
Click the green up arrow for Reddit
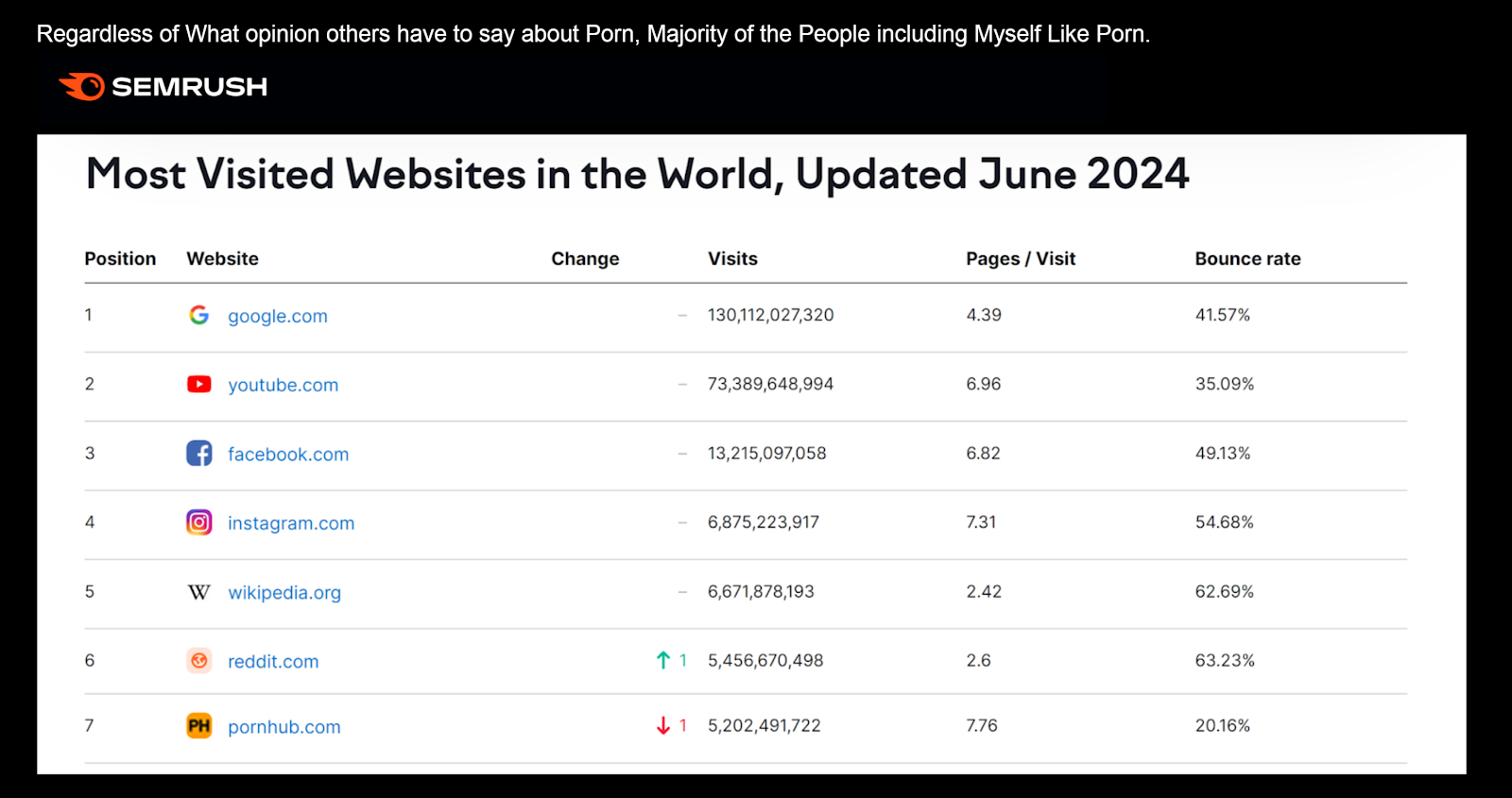click(663, 660)
